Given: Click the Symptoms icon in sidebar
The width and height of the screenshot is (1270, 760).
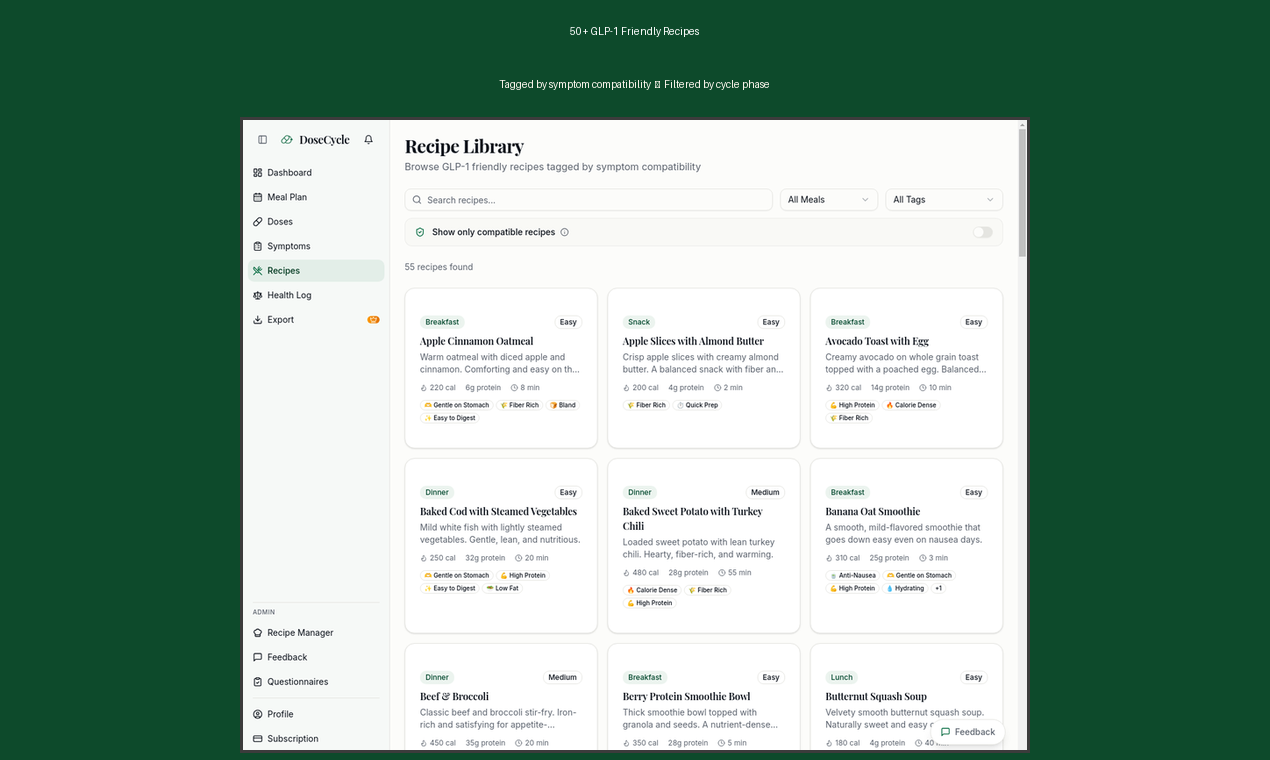Looking at the screenshot, I should tap(258, 246).
